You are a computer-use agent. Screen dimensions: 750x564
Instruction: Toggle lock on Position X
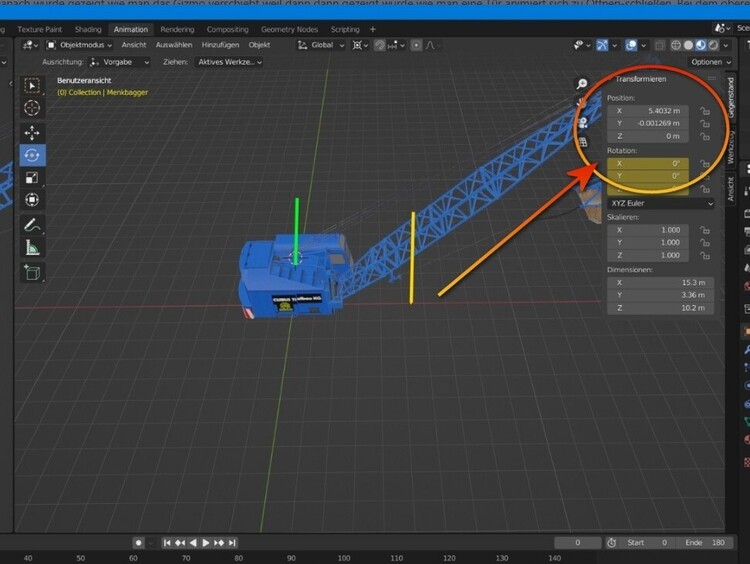point(705,110)
